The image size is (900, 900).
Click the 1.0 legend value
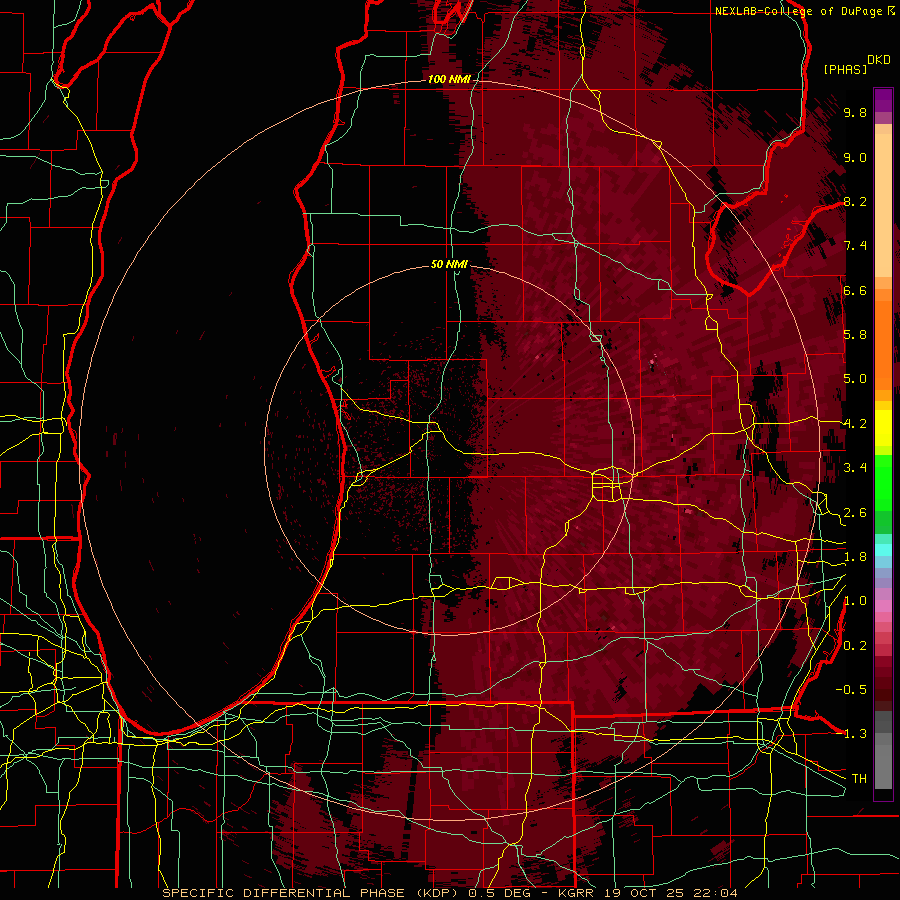click(855, 601)
